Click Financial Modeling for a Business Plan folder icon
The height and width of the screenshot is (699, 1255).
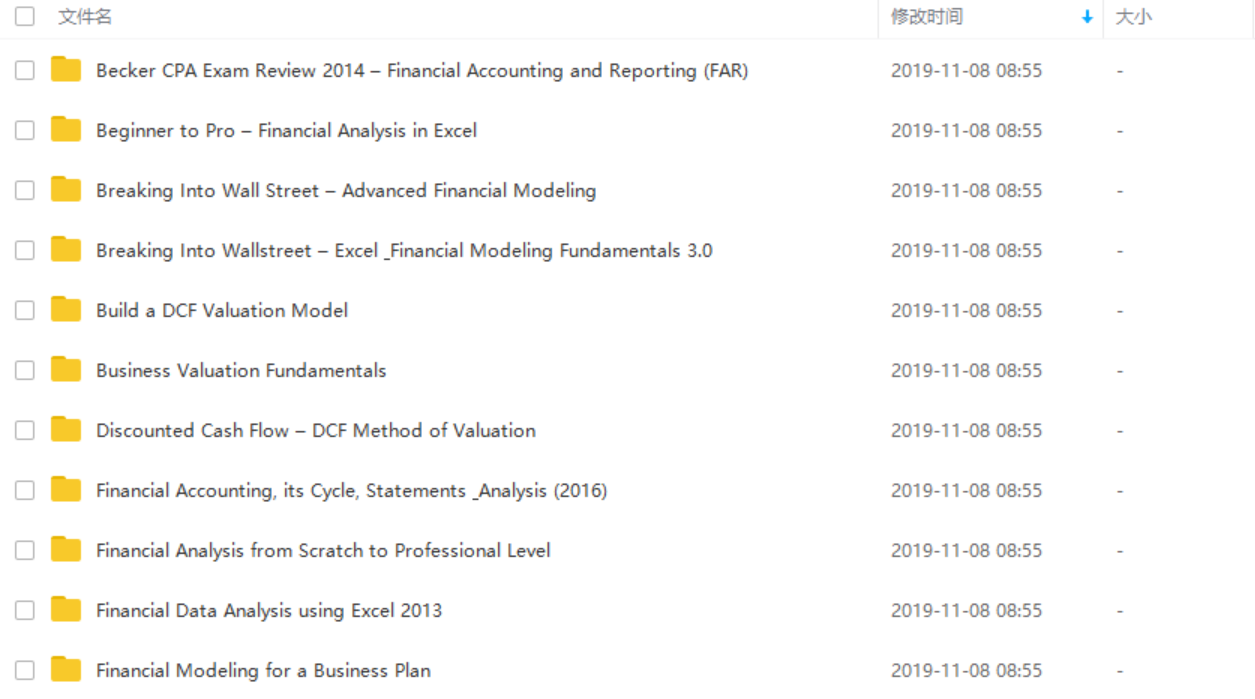coord(66,670)
